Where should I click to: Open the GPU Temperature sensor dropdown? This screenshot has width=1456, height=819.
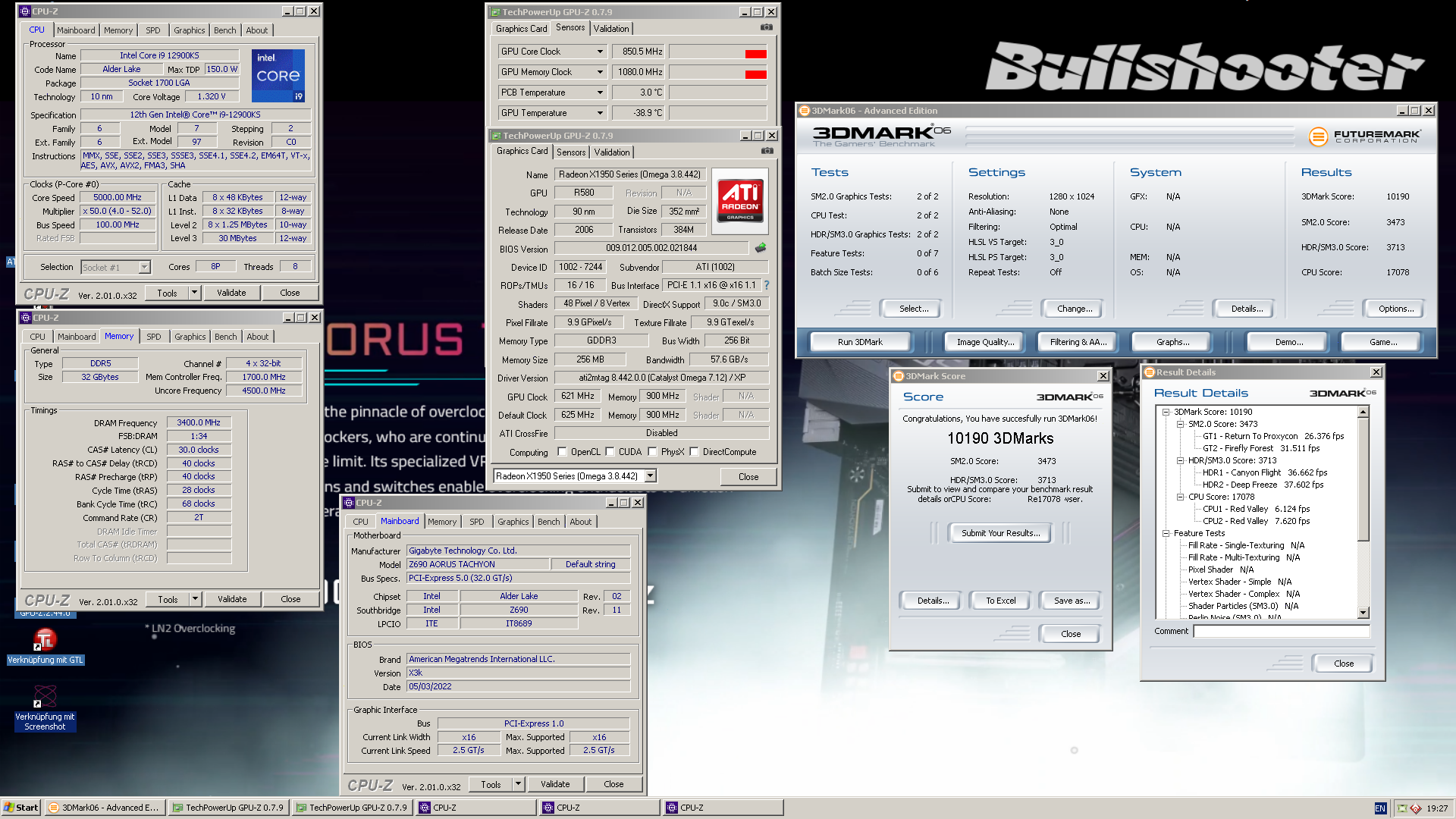tap(600, 113)
